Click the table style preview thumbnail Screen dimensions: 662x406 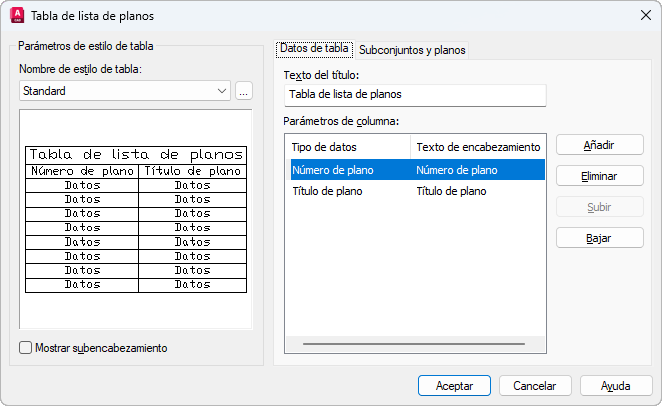coord(136,219)
